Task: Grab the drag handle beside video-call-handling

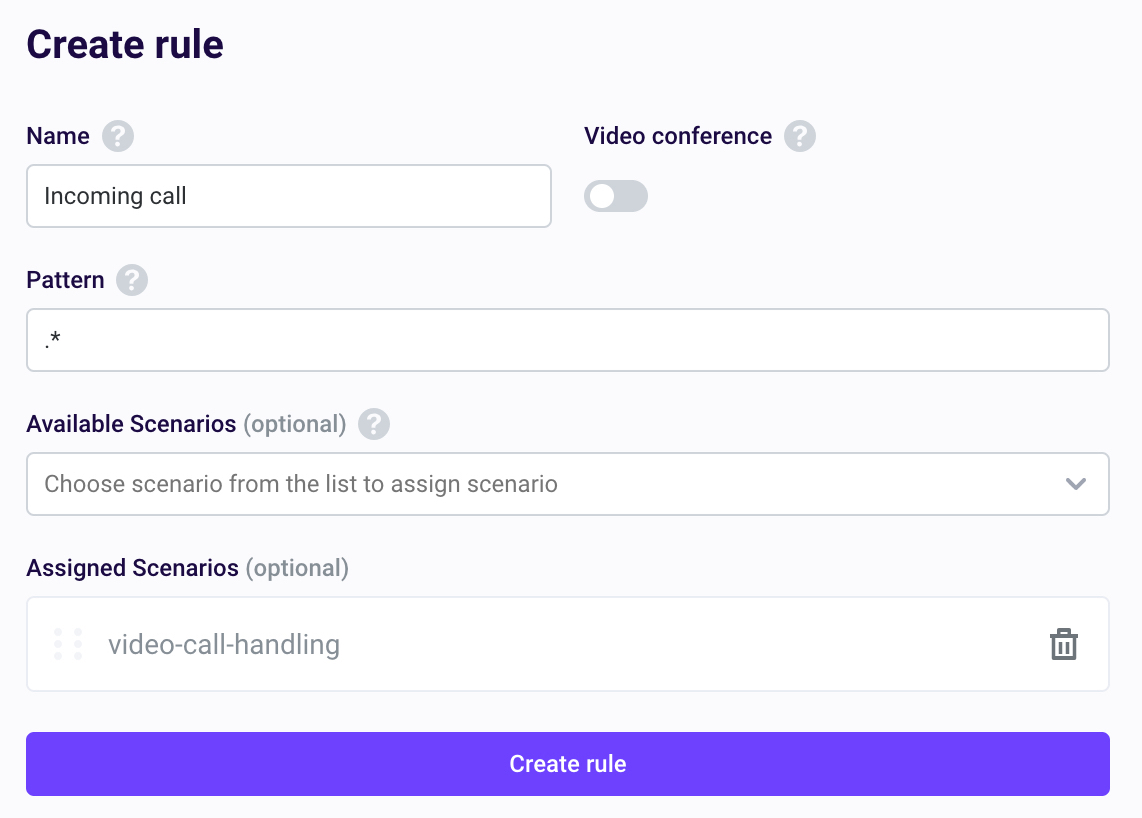Action: click(x=68, y=645)
